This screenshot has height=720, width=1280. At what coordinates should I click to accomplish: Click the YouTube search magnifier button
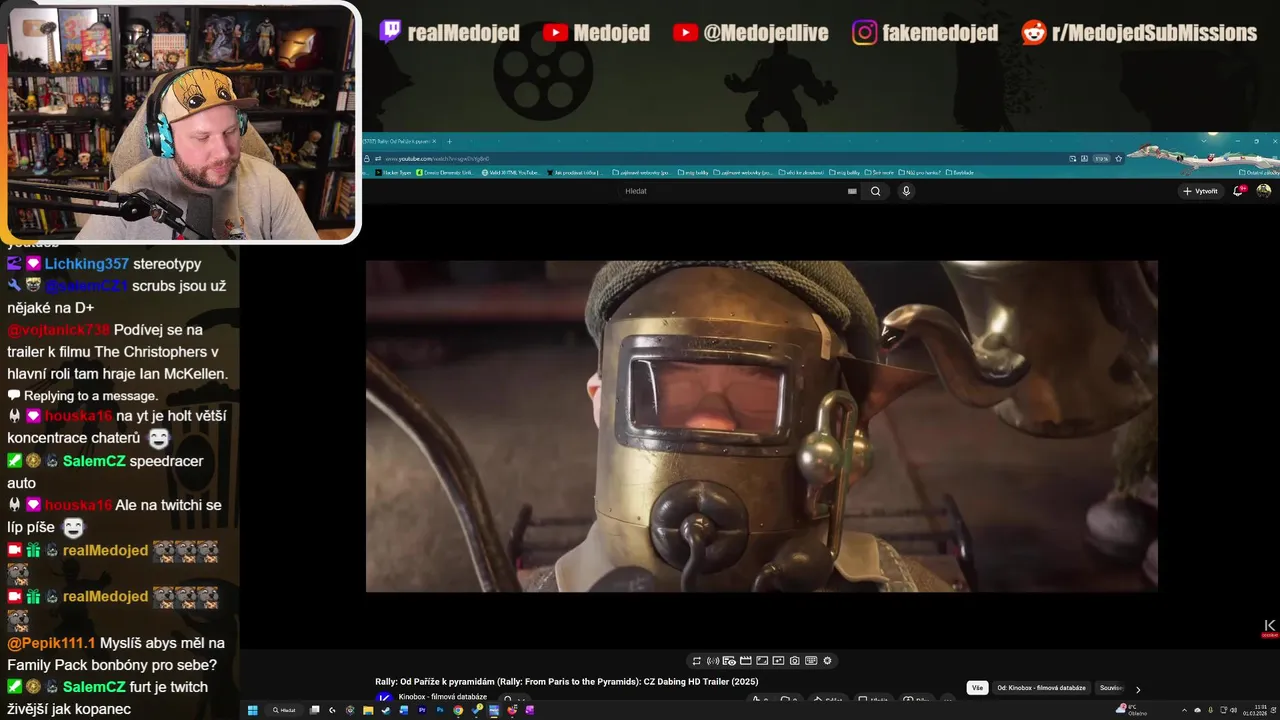coord(875,191)
